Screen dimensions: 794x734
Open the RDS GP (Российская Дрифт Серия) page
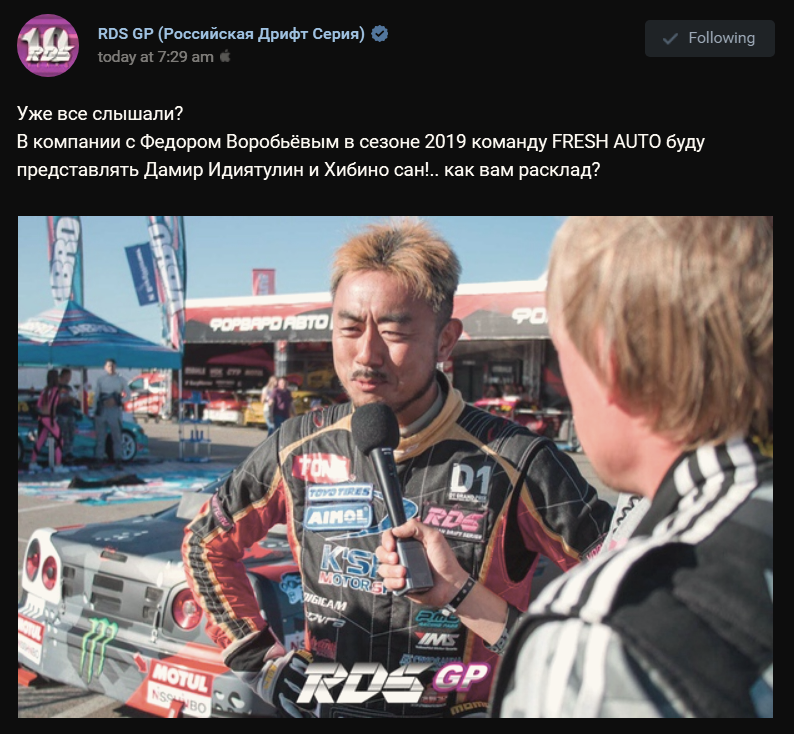tap(231, 34)
